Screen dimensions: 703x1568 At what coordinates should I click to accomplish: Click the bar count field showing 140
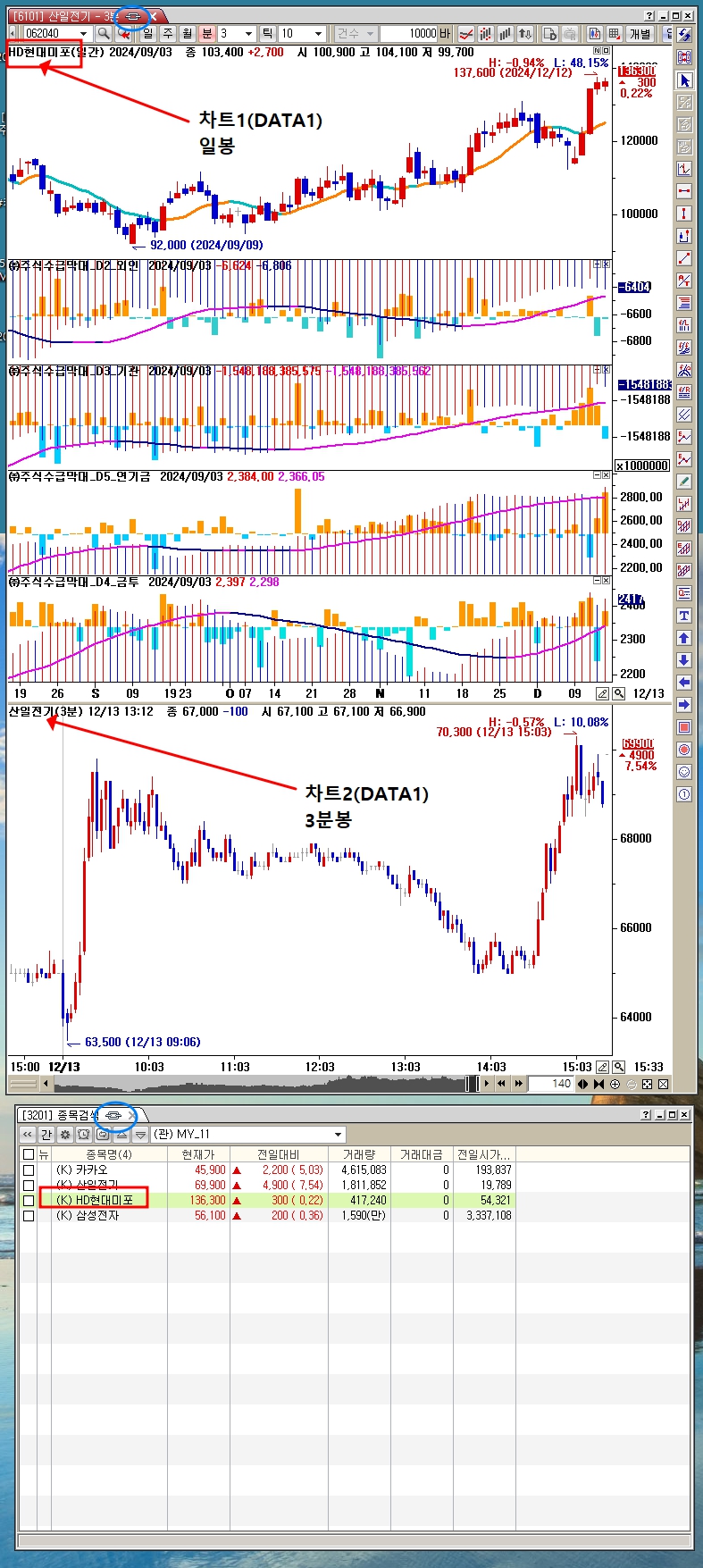[x=550, y=1084]
